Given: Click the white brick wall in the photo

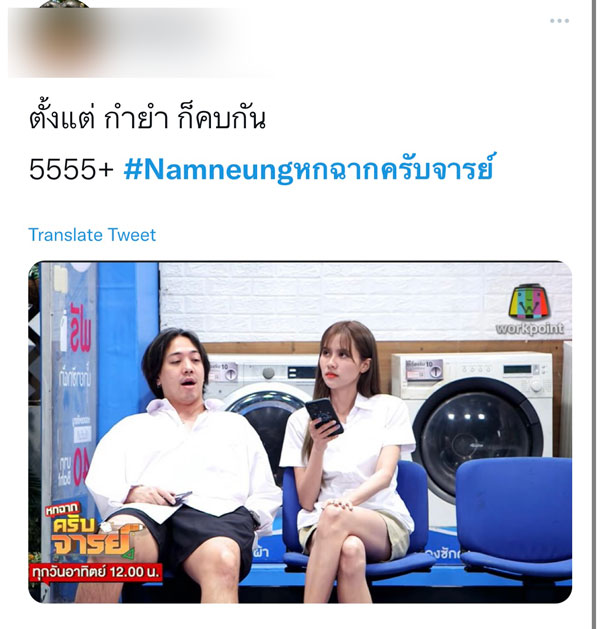Looking at the screenshot, I should 321,301.
